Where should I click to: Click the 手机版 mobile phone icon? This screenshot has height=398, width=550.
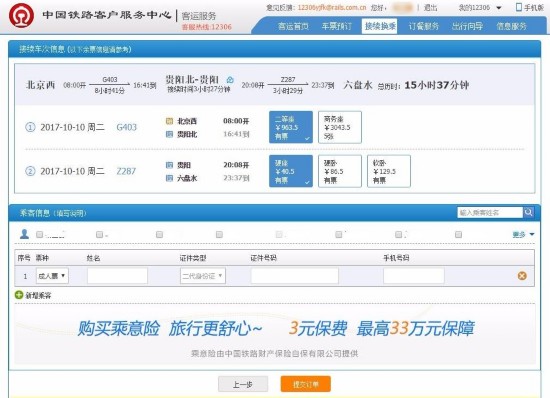[x=519, y=7]
